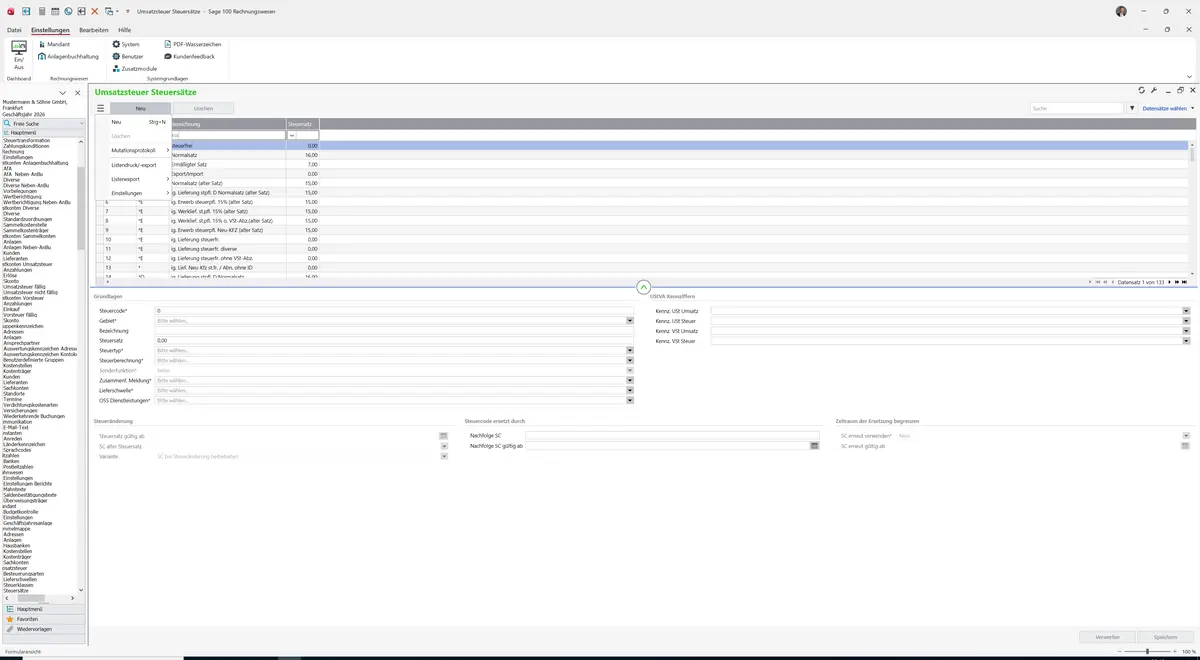Open the Datensätze wählen dropdown
Image resolution: width=1200 pixels, height=660 pixels.
1168,108
